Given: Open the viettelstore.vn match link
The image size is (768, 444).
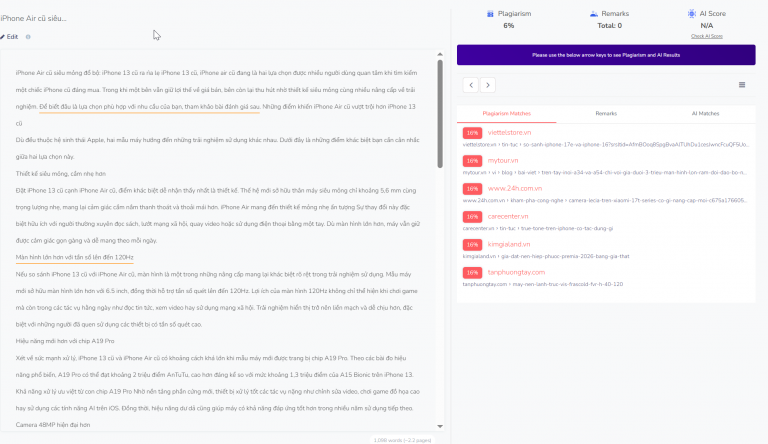Looking at the screenshot, I should click(509, 133).
